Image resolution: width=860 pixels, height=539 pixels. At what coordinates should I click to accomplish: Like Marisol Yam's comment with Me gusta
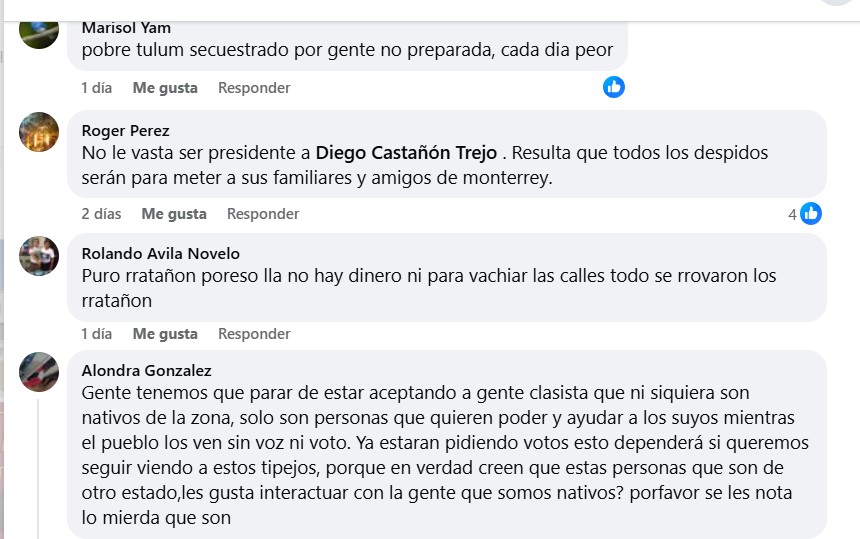point(165,88)
